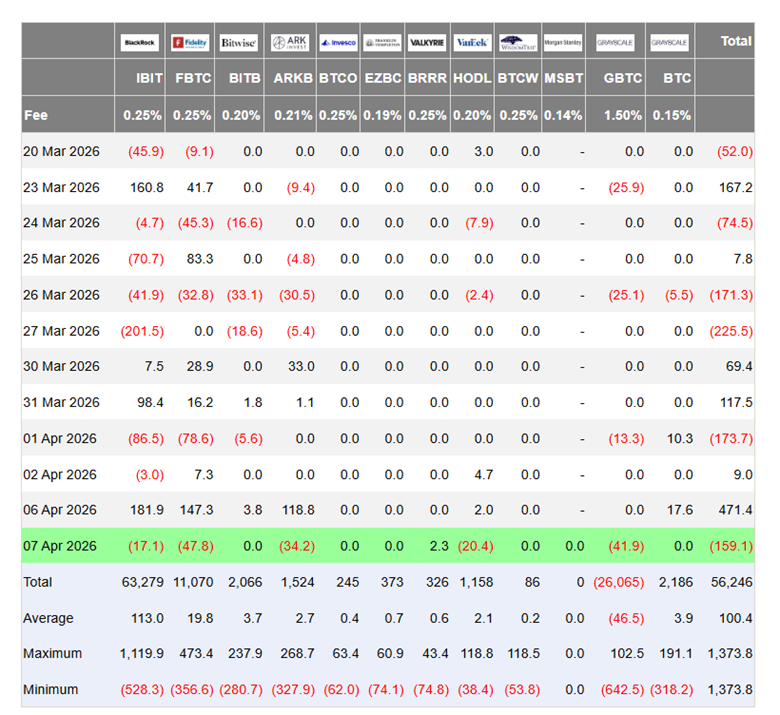Click the Maximum row label
Screen dimensions: 780x715
pyautogui.click(x=50, y=654)
